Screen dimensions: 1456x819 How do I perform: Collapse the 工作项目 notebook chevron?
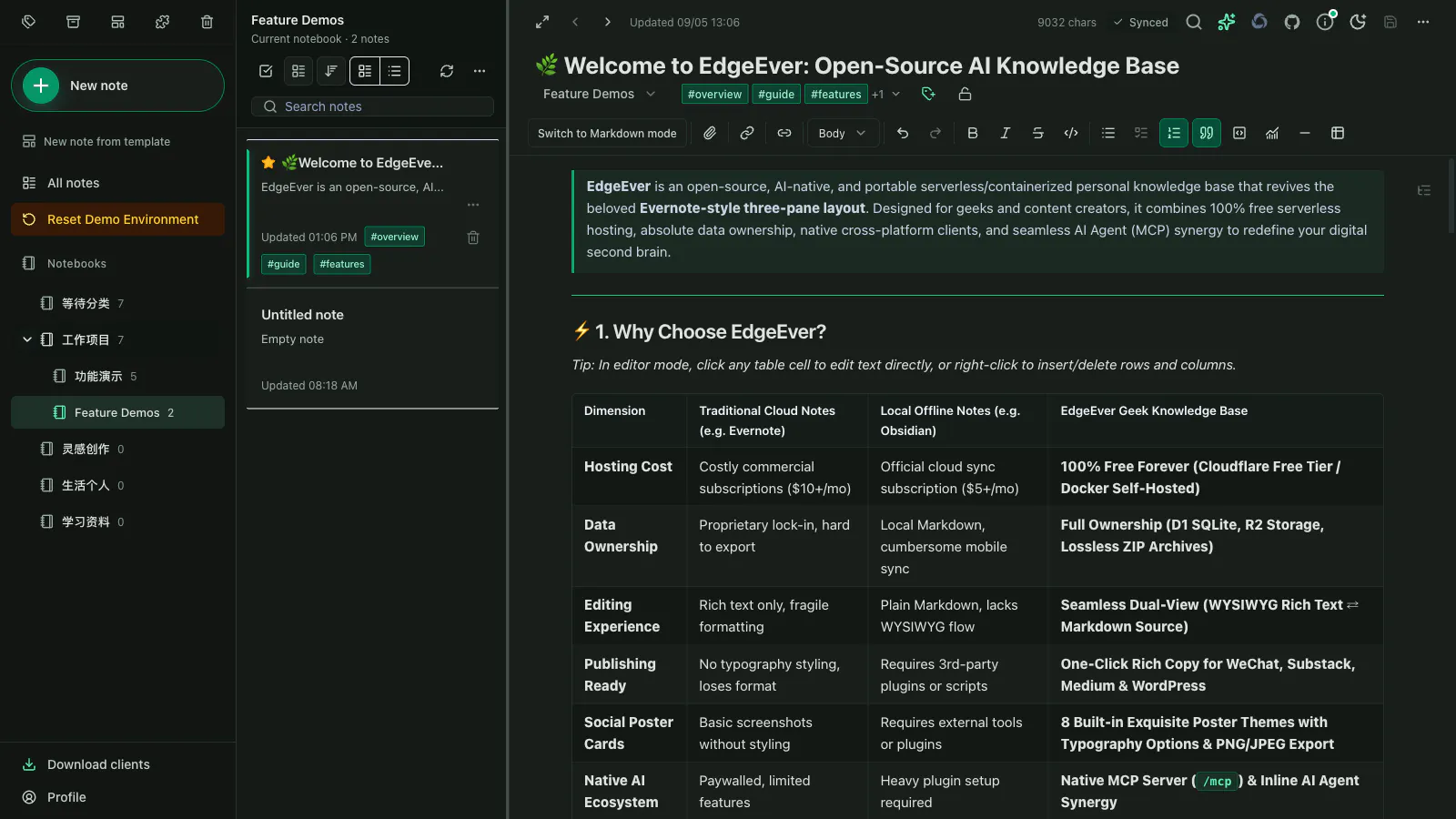point(27,339)
